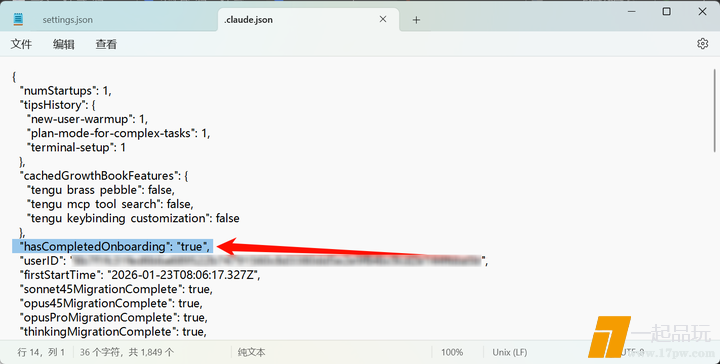Open the 查看 menu
Image resolution: width=720 pixels, height=364 pixels.
pos(106,44)
